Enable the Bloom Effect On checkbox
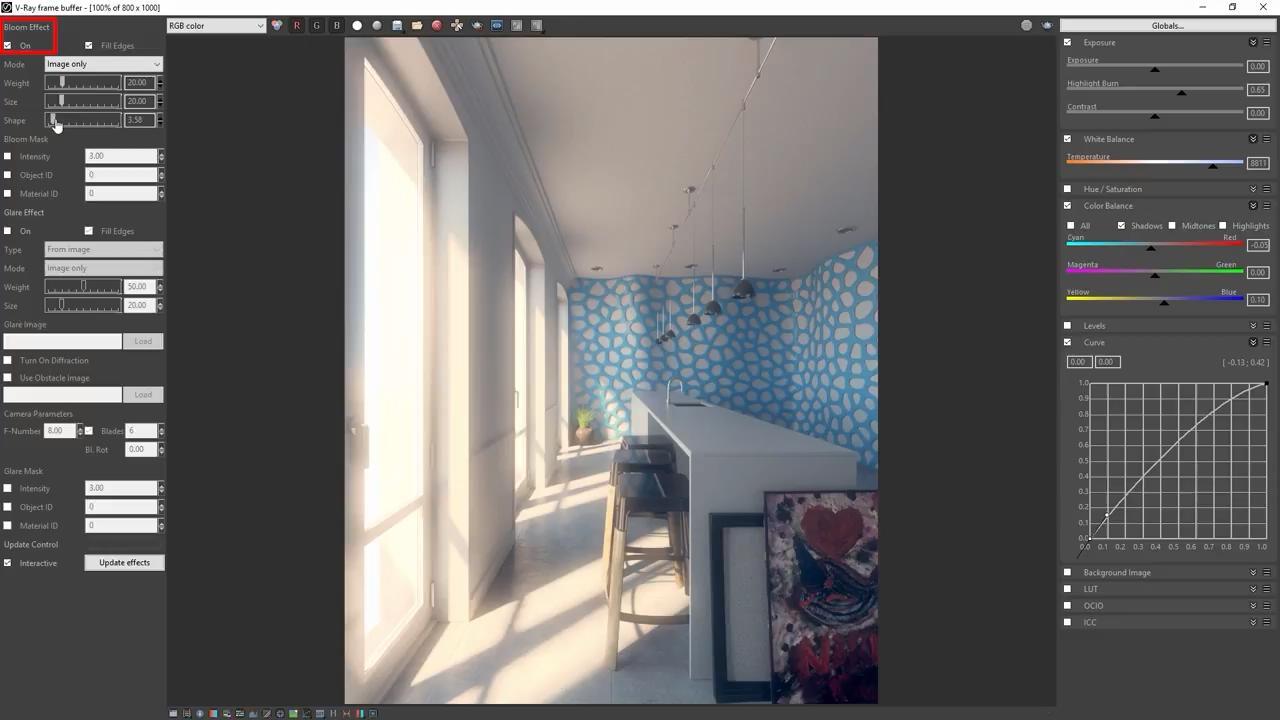 [8, 45]
